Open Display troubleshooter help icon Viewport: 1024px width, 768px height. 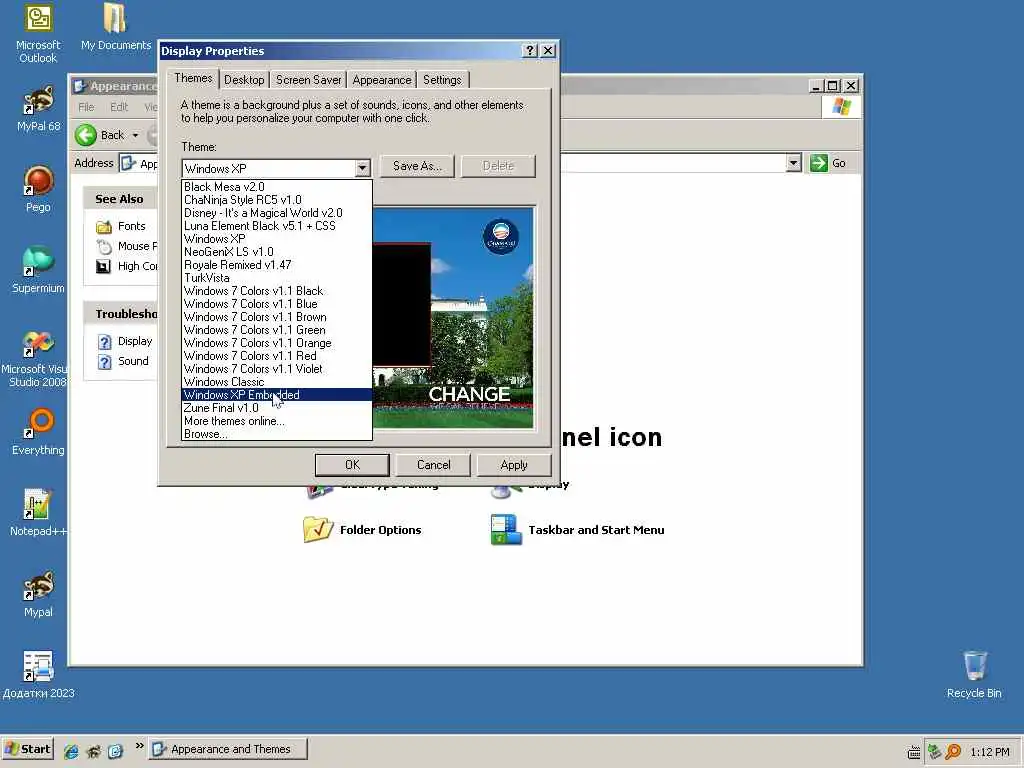(104, 342)
